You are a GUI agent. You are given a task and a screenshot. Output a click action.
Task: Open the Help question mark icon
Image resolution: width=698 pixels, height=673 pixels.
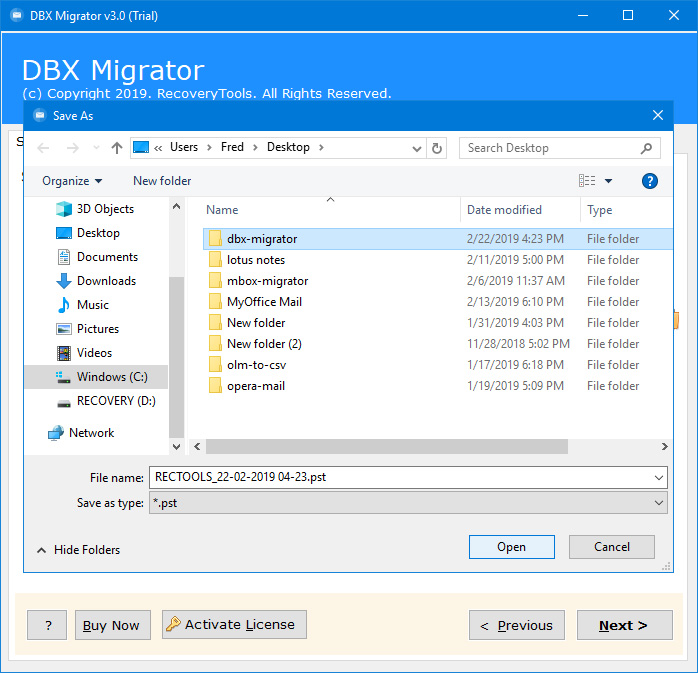pos(649,181)
